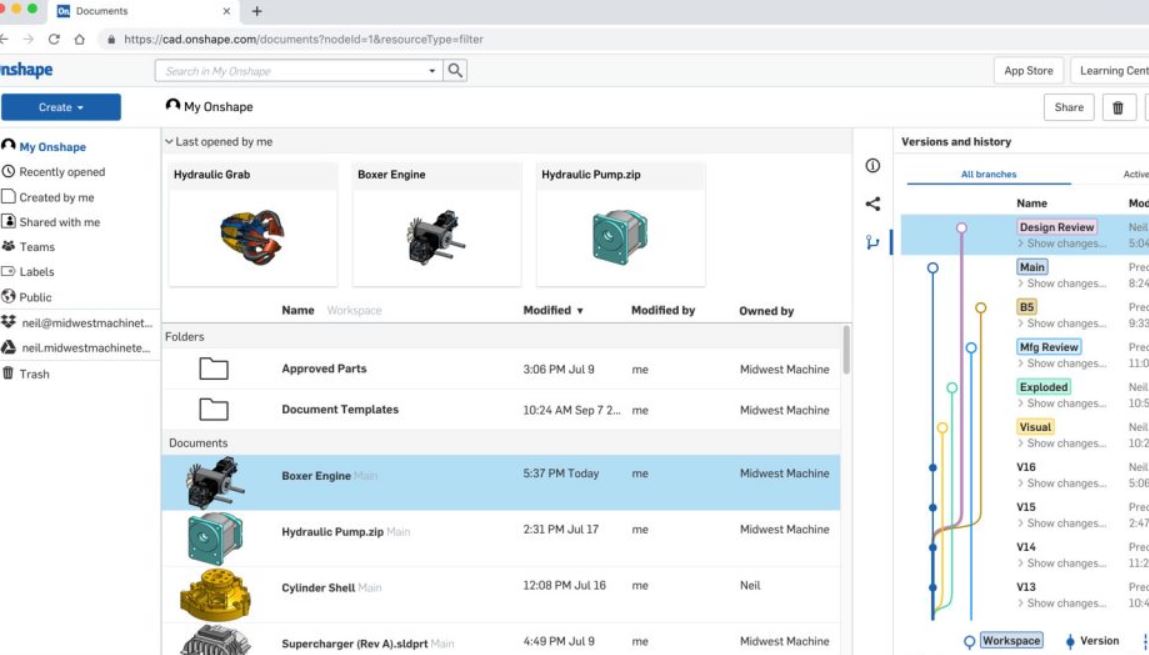This screenshot has width=1149, height=655.
Task: Open the Create dropdown button
Action: coord(61,107)
